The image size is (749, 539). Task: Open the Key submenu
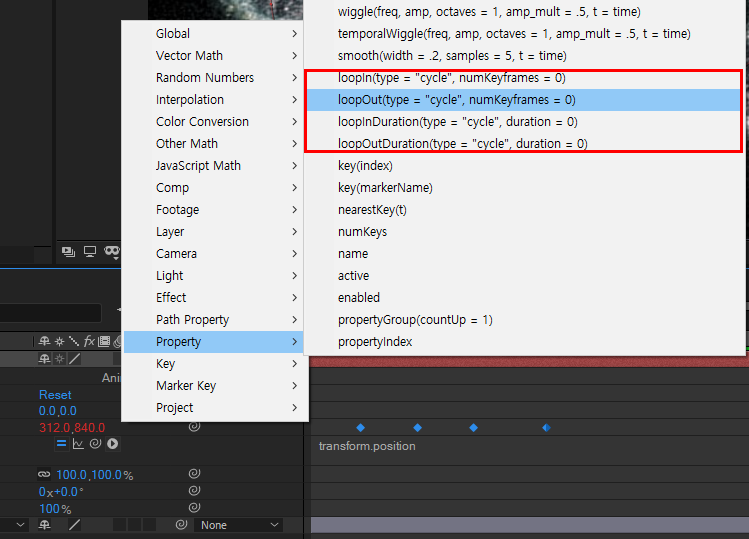click(x=213, y=364)
